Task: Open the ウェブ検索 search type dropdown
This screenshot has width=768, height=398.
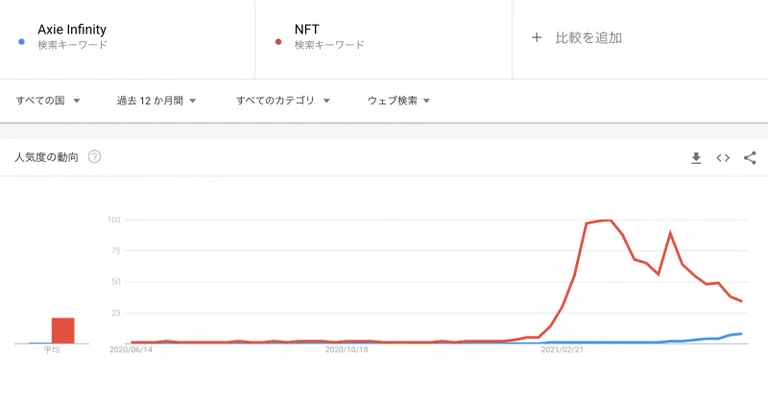Action: (x=399, y=100)
